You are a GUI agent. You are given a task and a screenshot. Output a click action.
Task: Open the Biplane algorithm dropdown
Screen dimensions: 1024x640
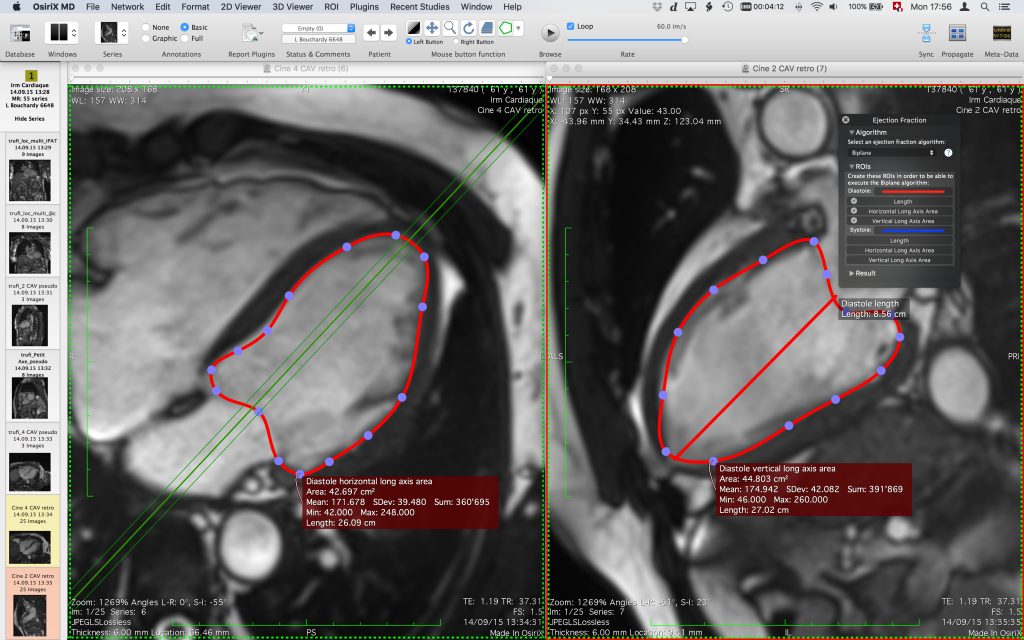892,153
